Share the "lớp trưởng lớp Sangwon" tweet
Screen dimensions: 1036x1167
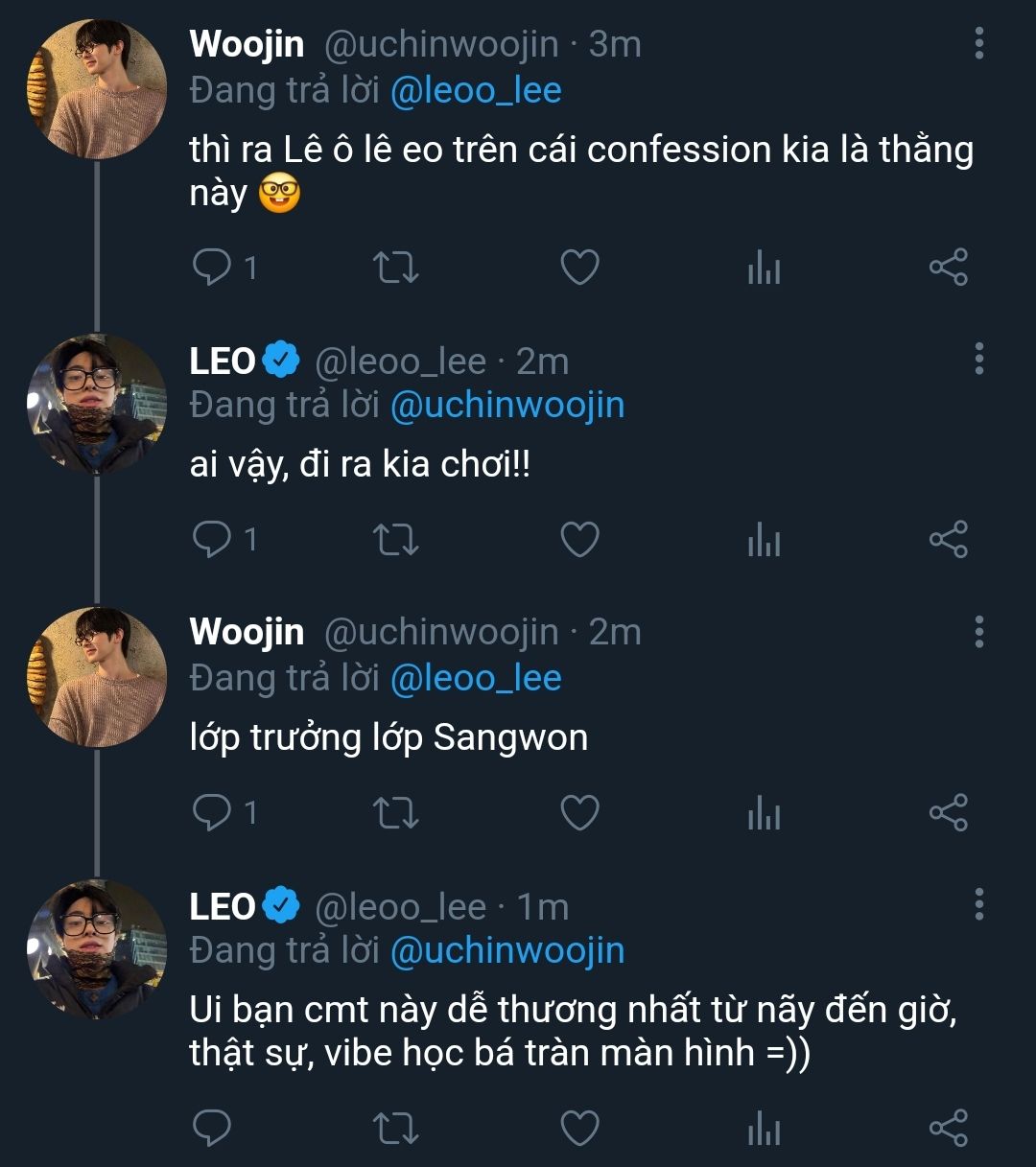click(948, 812)
